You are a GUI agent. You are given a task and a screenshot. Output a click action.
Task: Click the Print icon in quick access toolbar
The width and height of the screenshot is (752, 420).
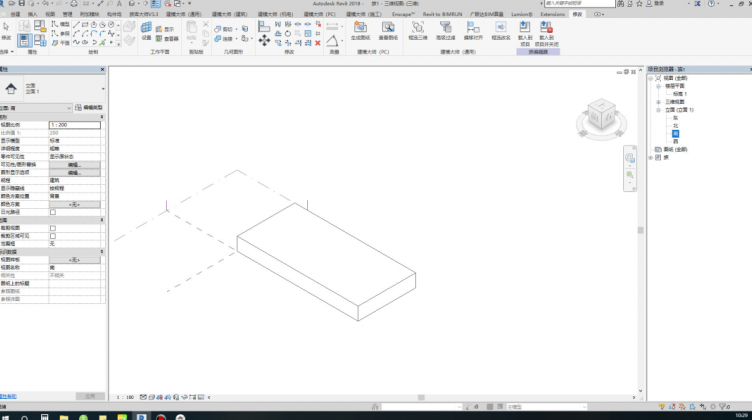click(x=74, y=3)
